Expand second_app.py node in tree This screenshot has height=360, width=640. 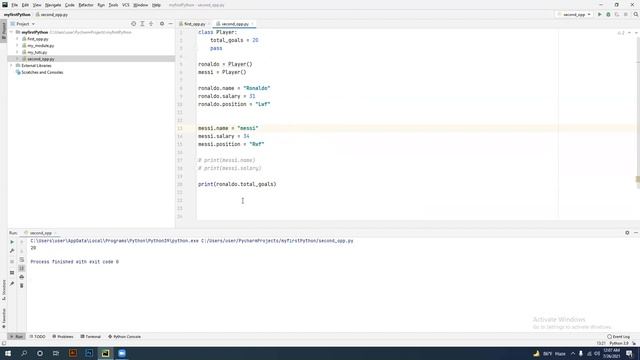(18, 59)
